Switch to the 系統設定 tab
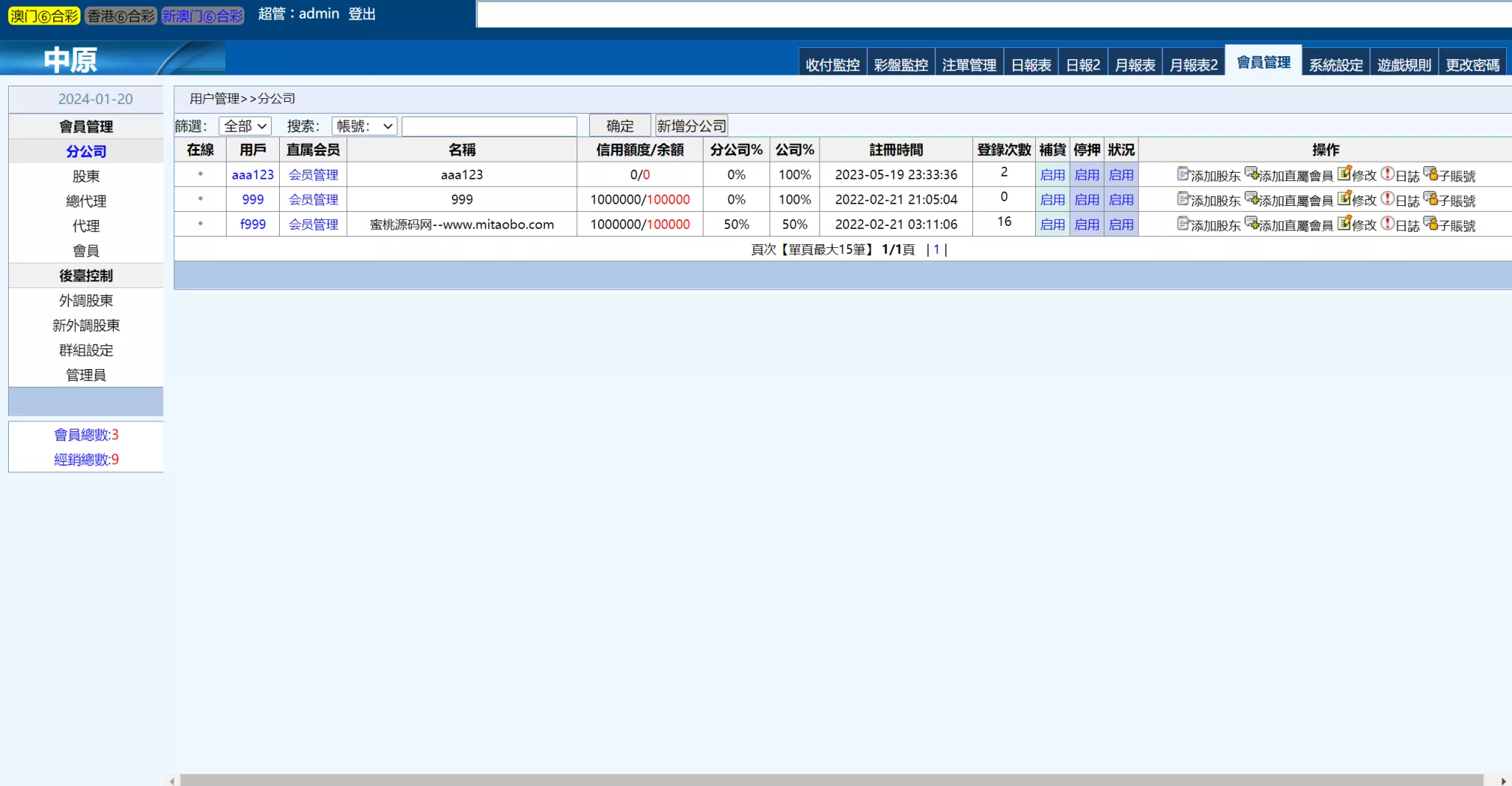1512x786 pixels. [1335, 63]
